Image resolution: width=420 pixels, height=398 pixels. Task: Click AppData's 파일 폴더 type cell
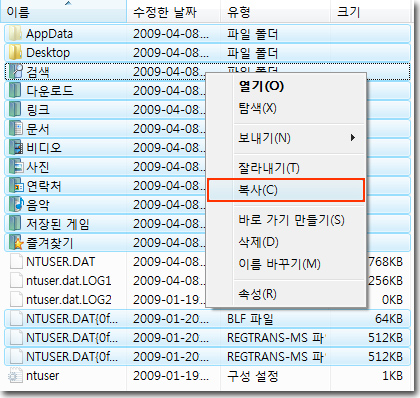pyautogui.click(x=252, y=34)
